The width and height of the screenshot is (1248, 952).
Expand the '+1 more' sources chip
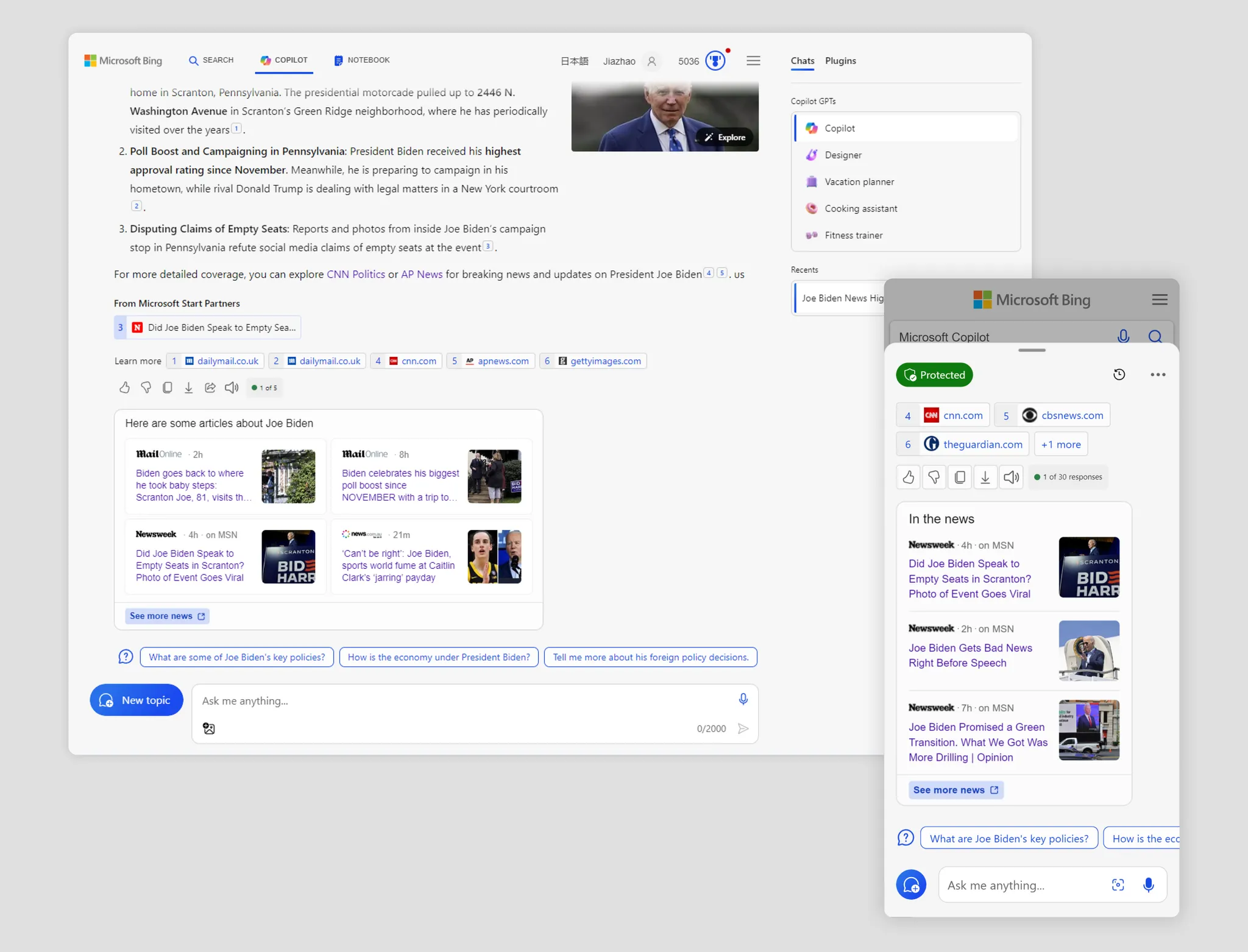click(x=1061, y=444)
